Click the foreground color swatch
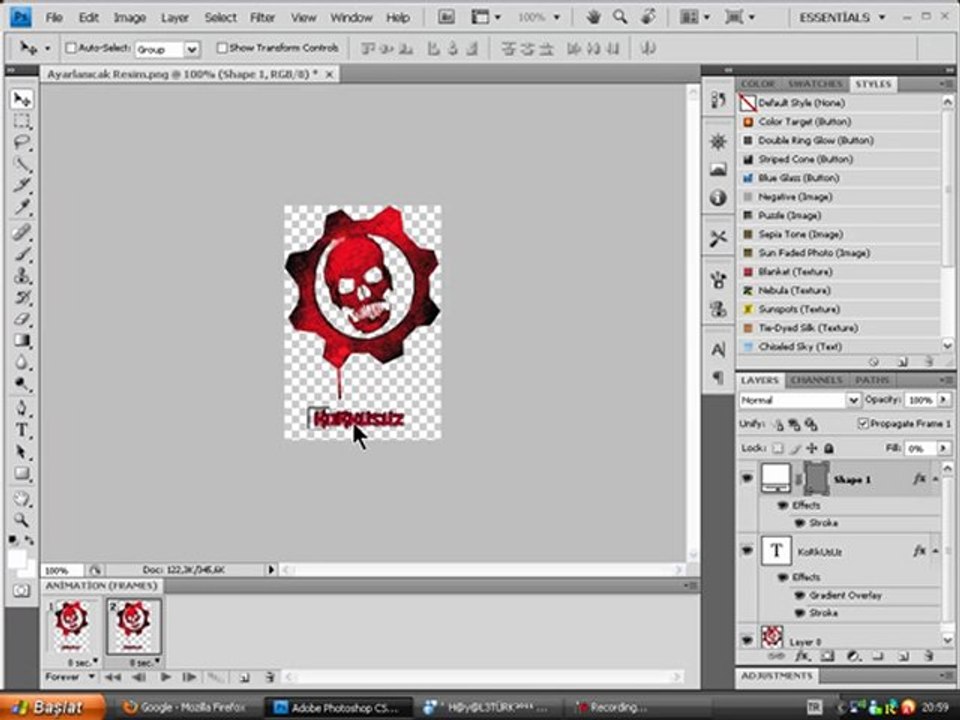The image size is (960, 720). pyautogui.click(x=17, y=558)
